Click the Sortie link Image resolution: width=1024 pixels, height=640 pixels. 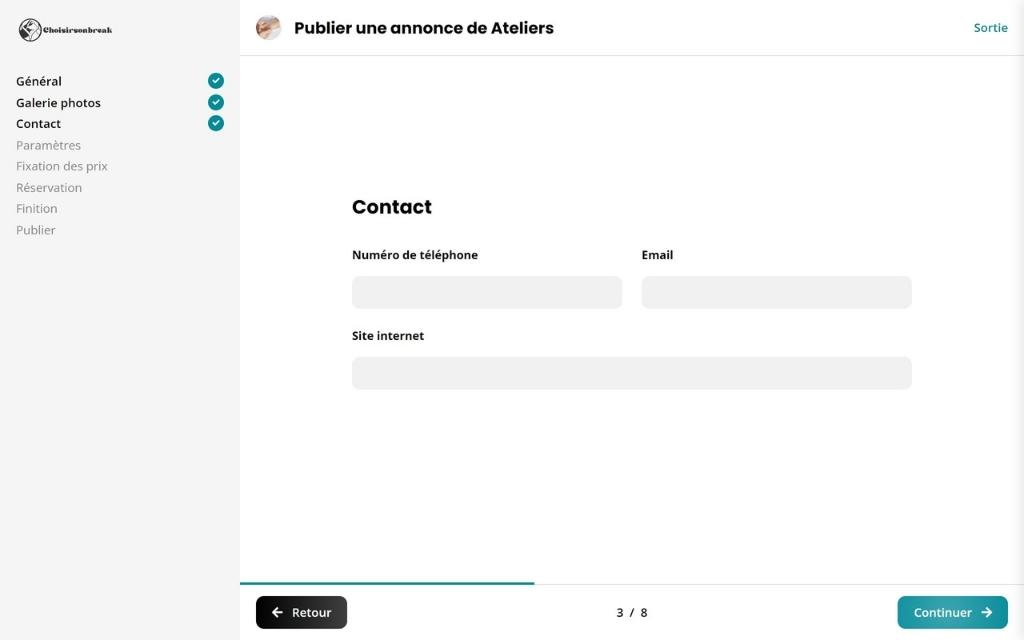[990, 28]
